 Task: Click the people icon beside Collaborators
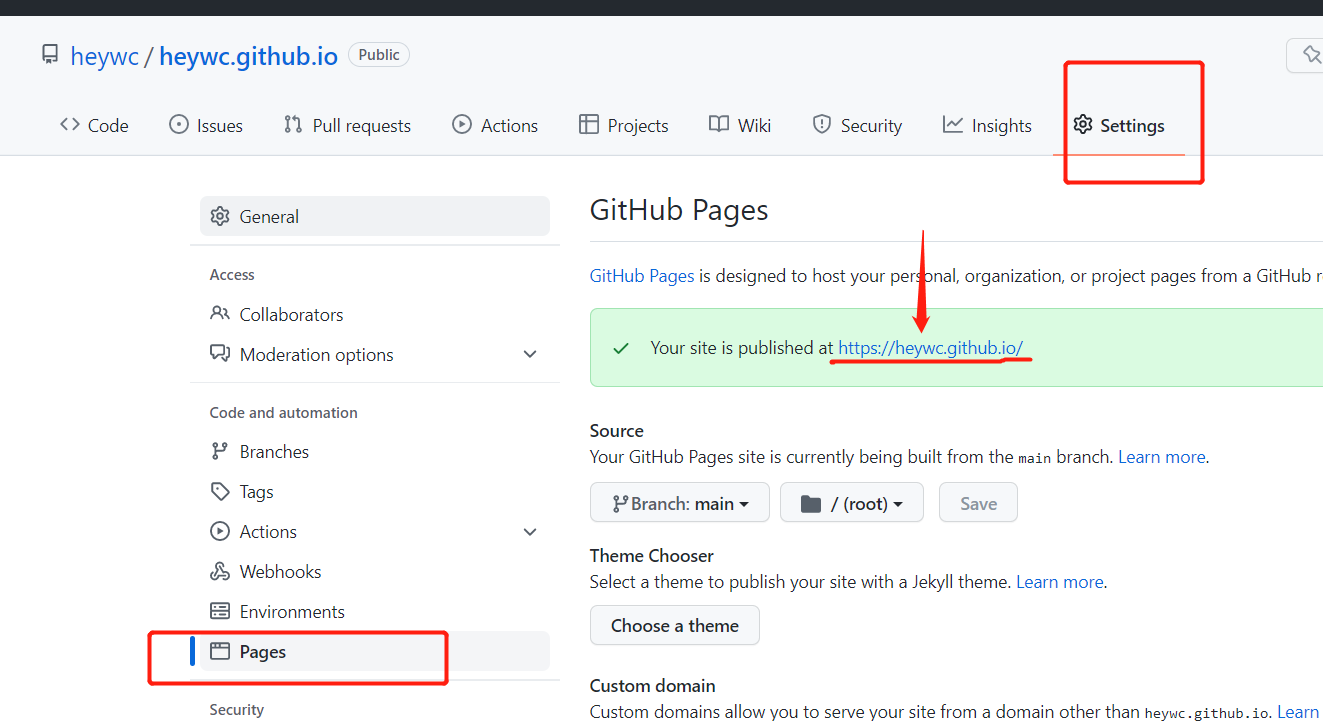click(x=220, y=313)
